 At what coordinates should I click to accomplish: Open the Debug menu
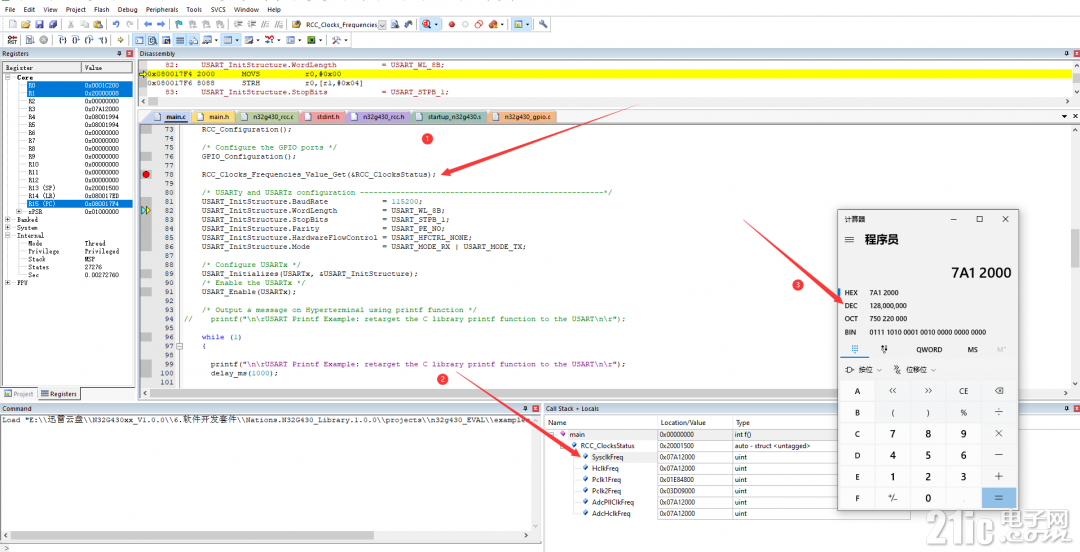pyautogui.click(x=127, y=10)
